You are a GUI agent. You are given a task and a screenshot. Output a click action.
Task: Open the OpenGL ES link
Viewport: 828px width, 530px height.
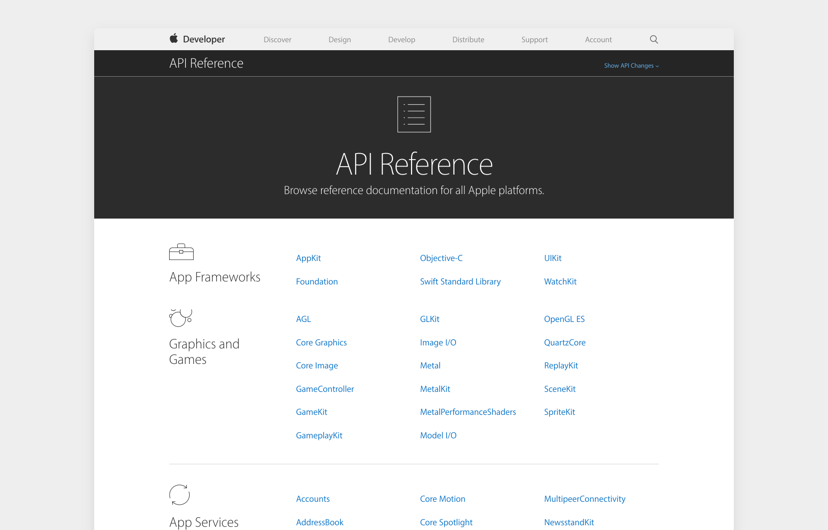(x=564, y=319)
